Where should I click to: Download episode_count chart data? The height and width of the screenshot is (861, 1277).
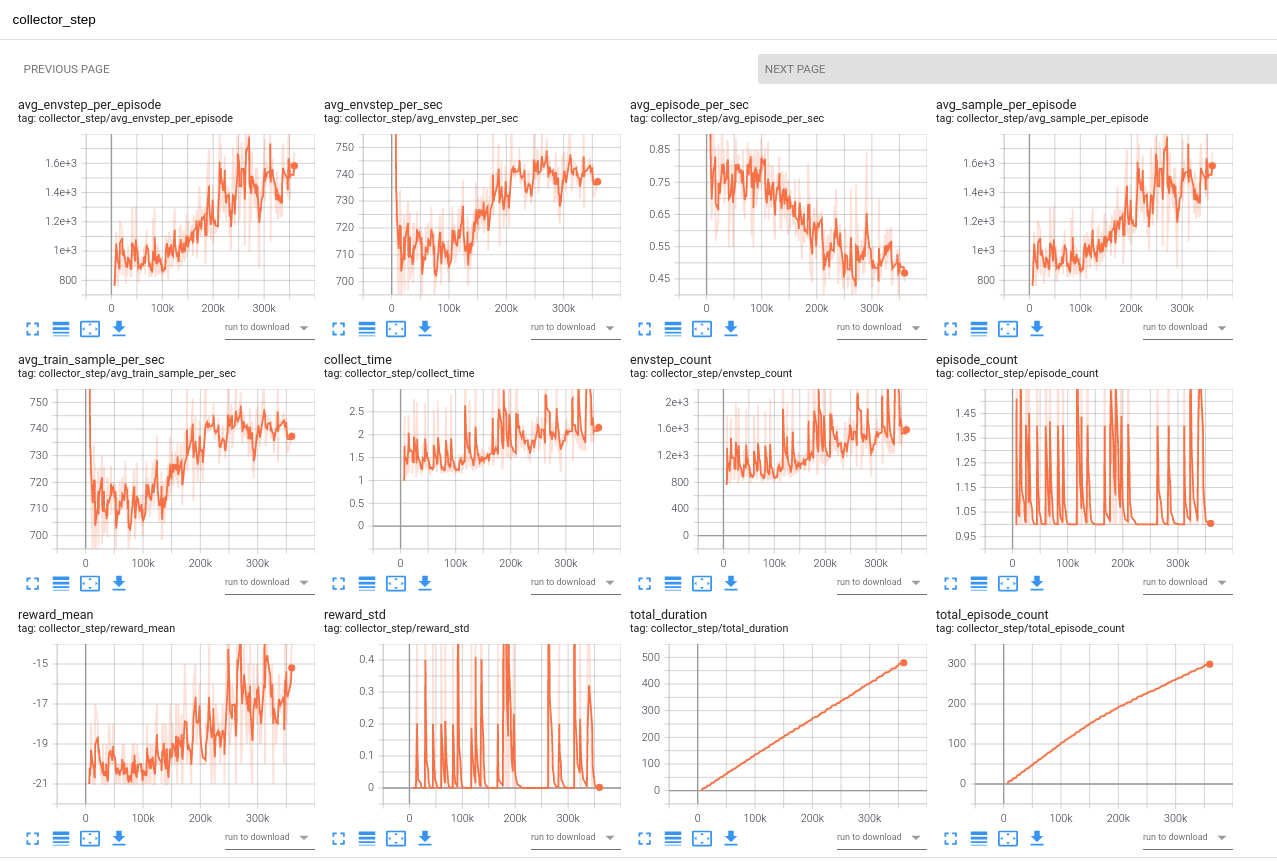point(1037,583)
